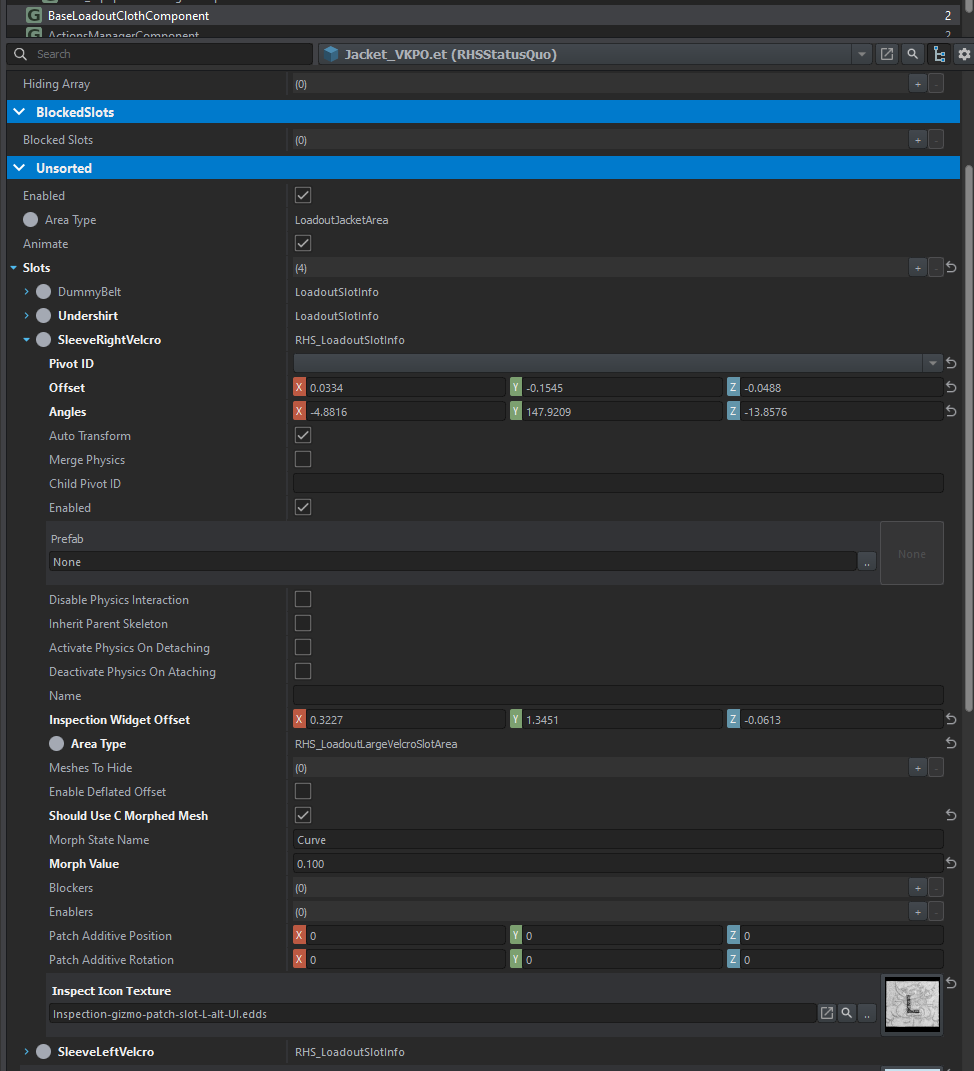Disable the Auto Transform checkbox
The width and height of the screenshot is (974, 1071).
pyautogui.click(x=303, y=436)
